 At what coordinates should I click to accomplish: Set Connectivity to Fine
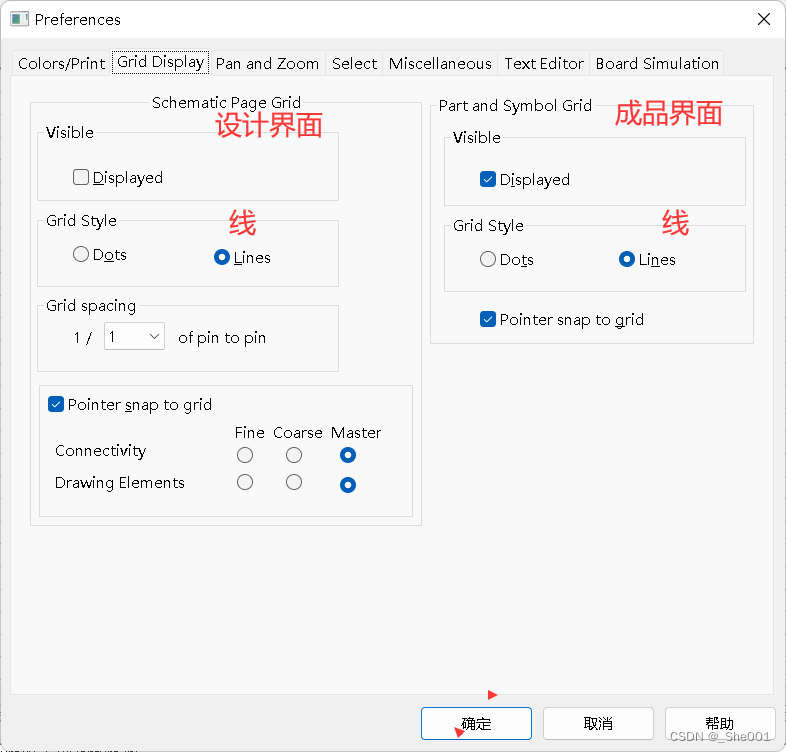[245, 455]
